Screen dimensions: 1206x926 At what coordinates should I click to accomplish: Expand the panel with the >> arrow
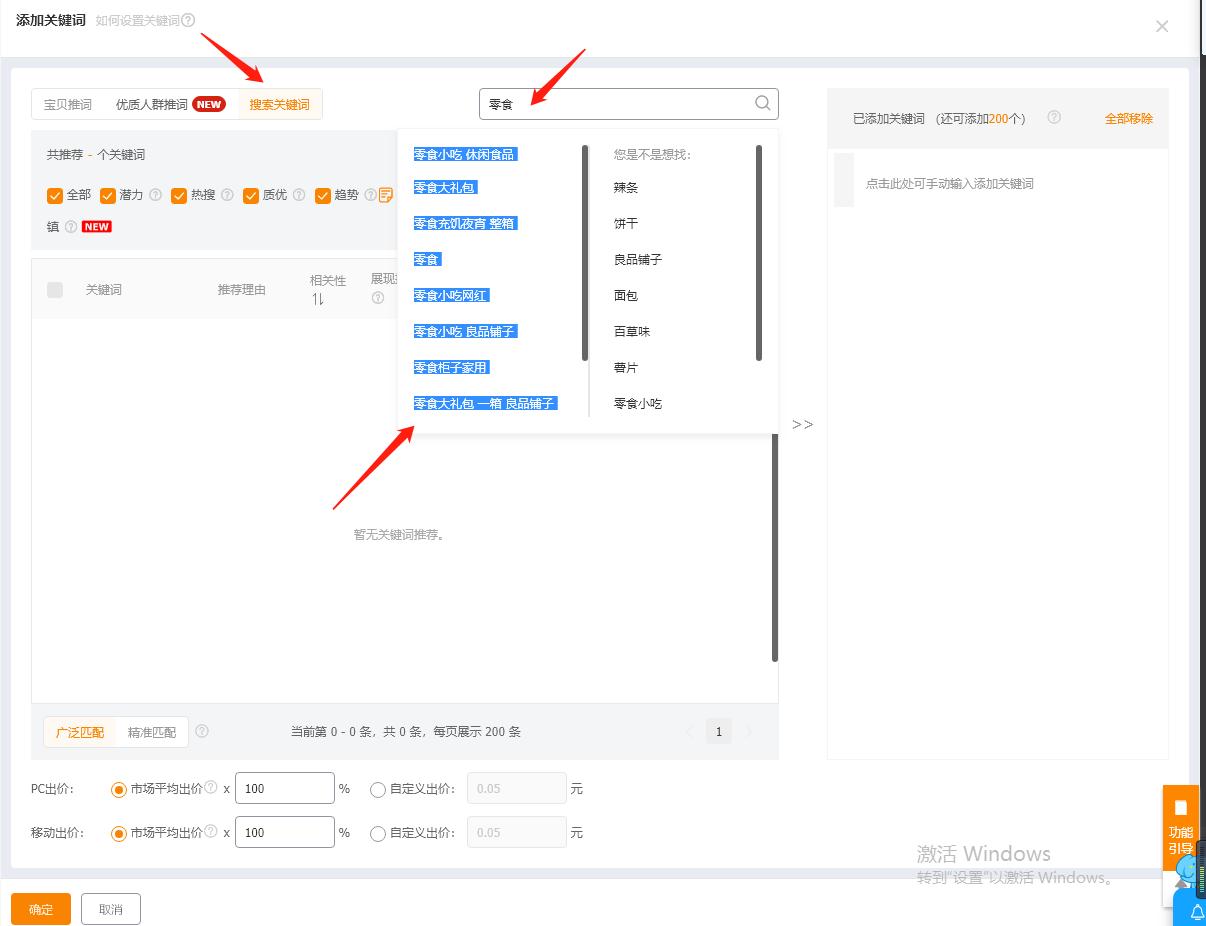(x=803, y=424)
